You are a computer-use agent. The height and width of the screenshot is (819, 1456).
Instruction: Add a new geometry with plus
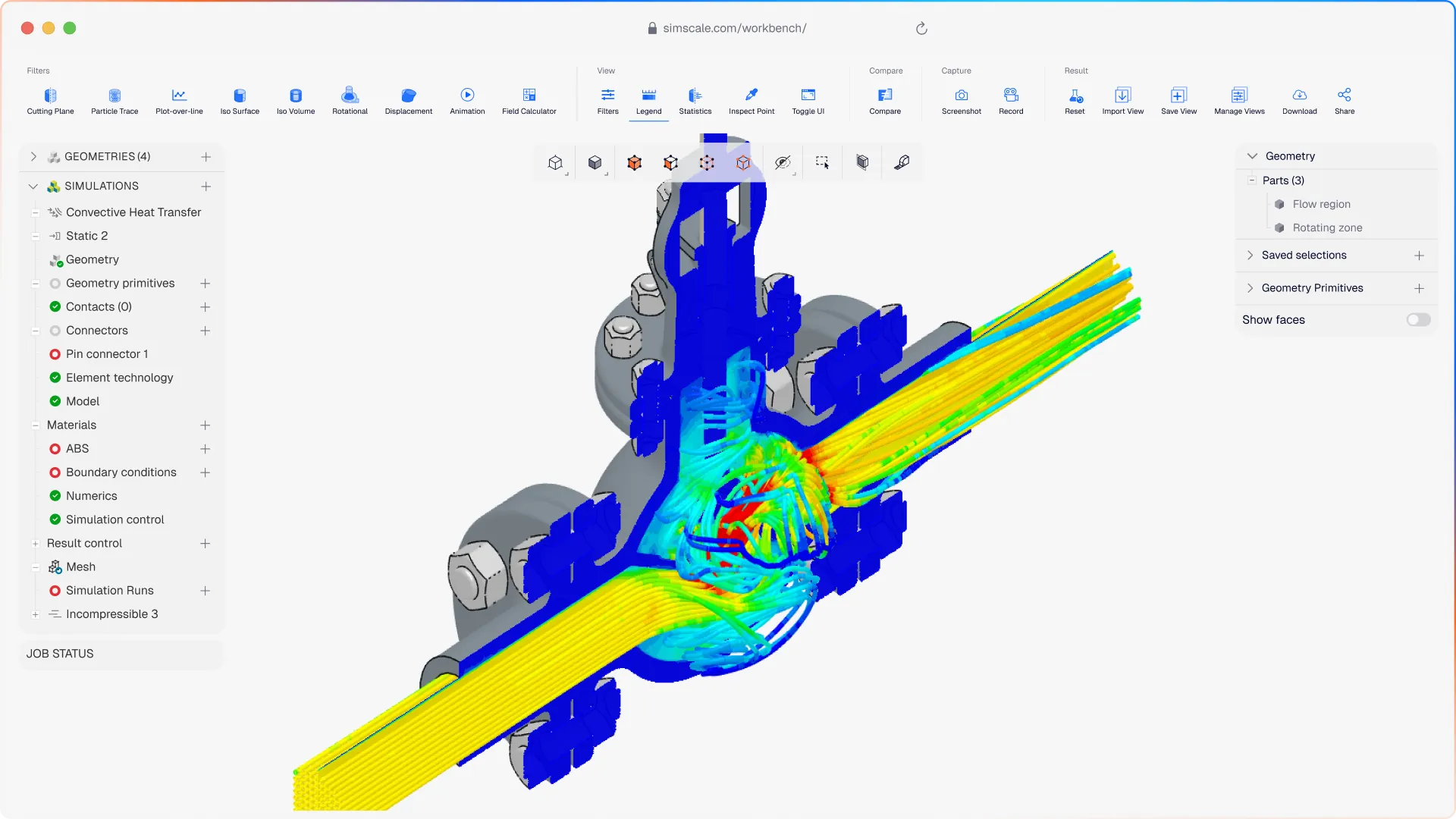206,156
